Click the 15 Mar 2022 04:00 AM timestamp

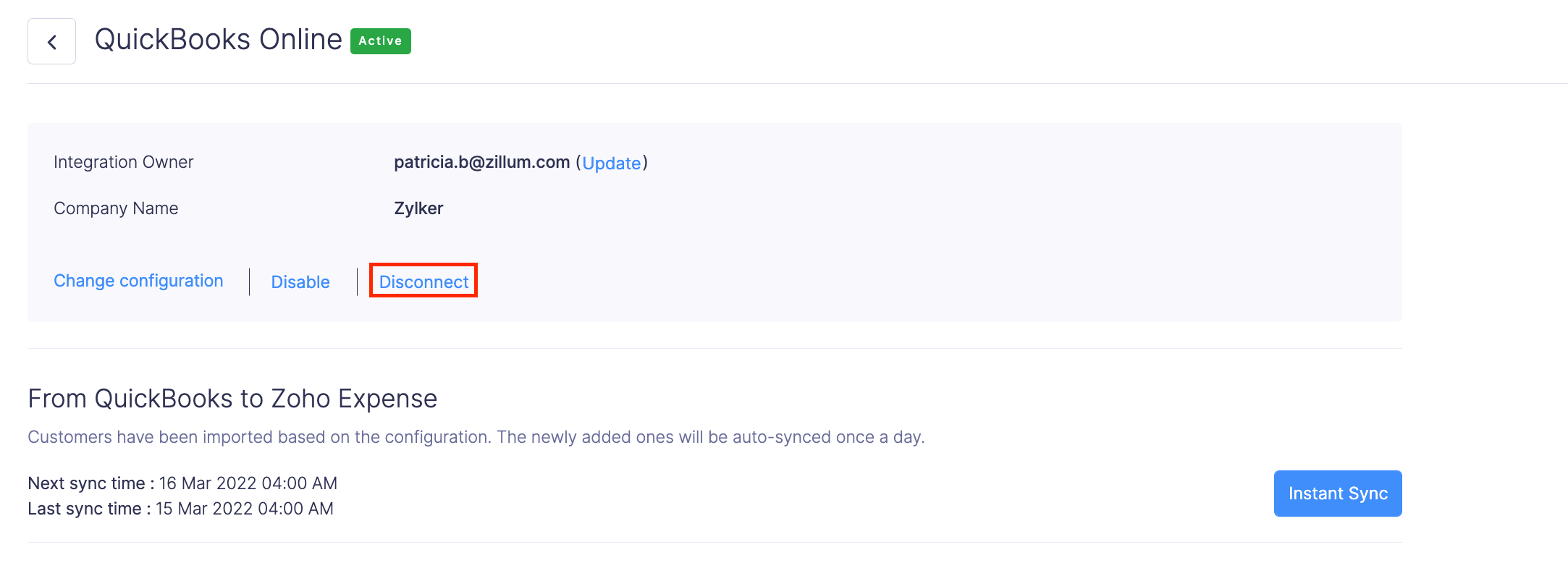coord(245,509)
